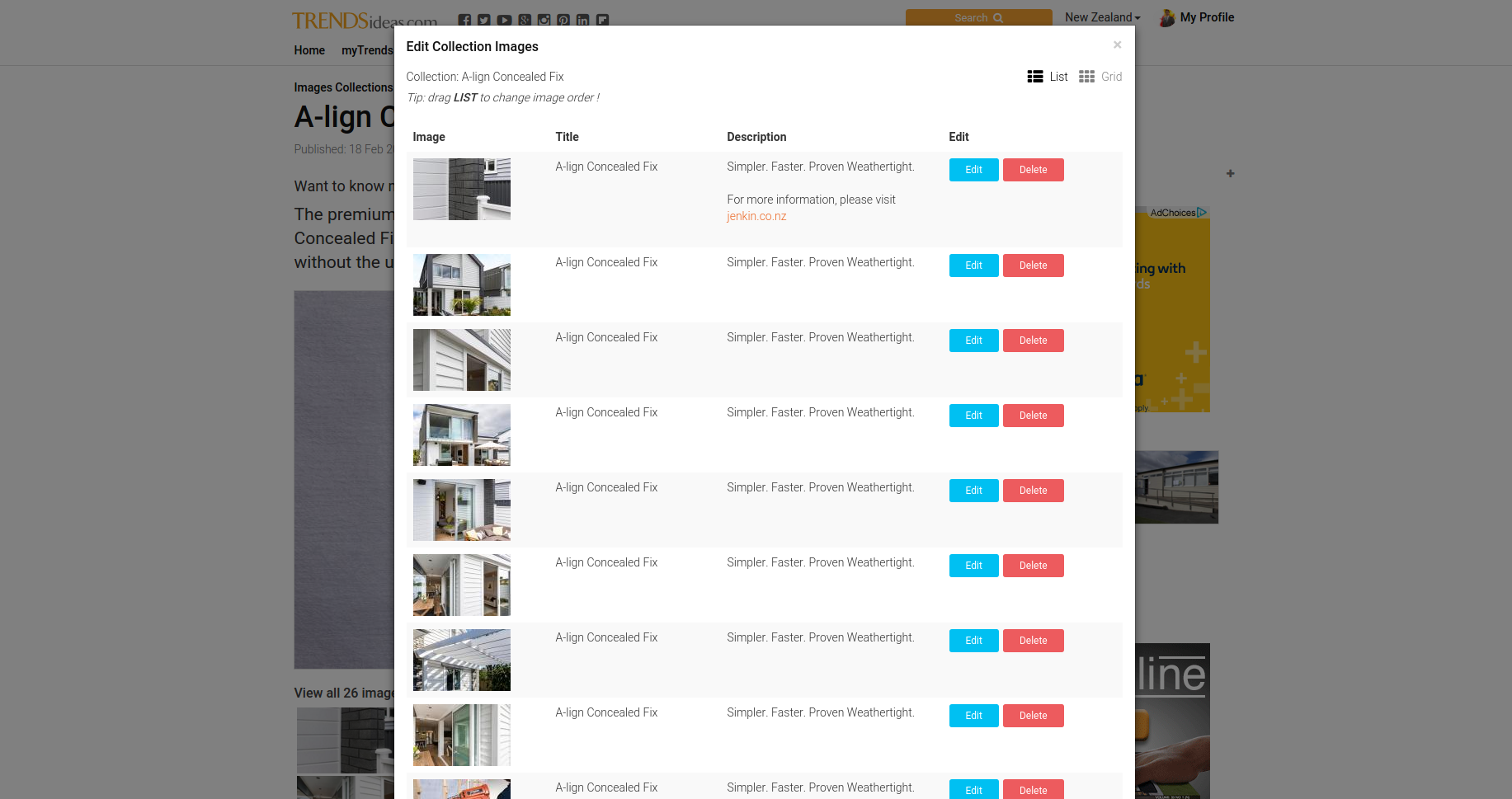Click Delete for the seventh image row

click(x=1034, y=641)
